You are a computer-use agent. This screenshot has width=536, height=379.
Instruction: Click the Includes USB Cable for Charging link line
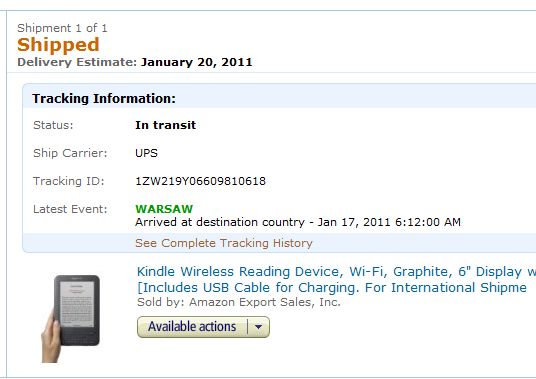[332, 288]
